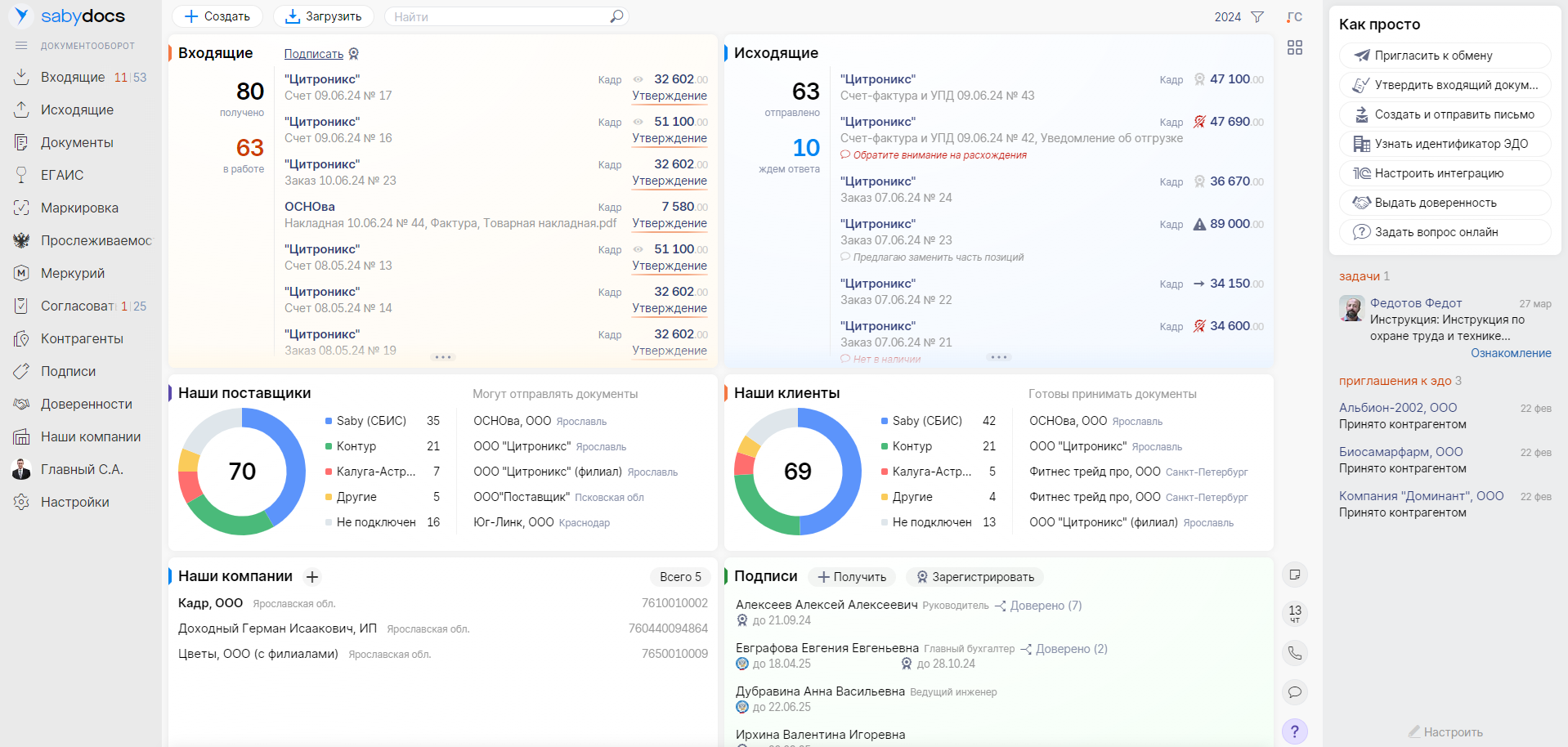Click the Создать button
This screenshot has height=747, width=1568.
pos(217,16)
